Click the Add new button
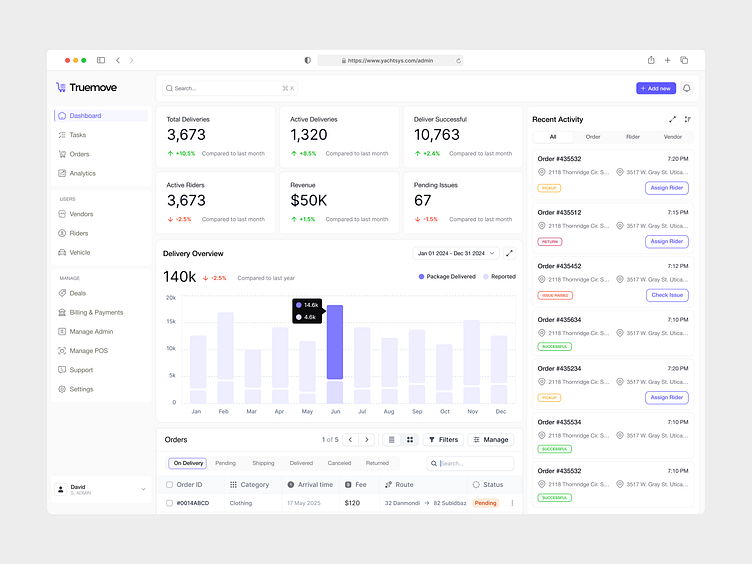 [x=656, y=88]
